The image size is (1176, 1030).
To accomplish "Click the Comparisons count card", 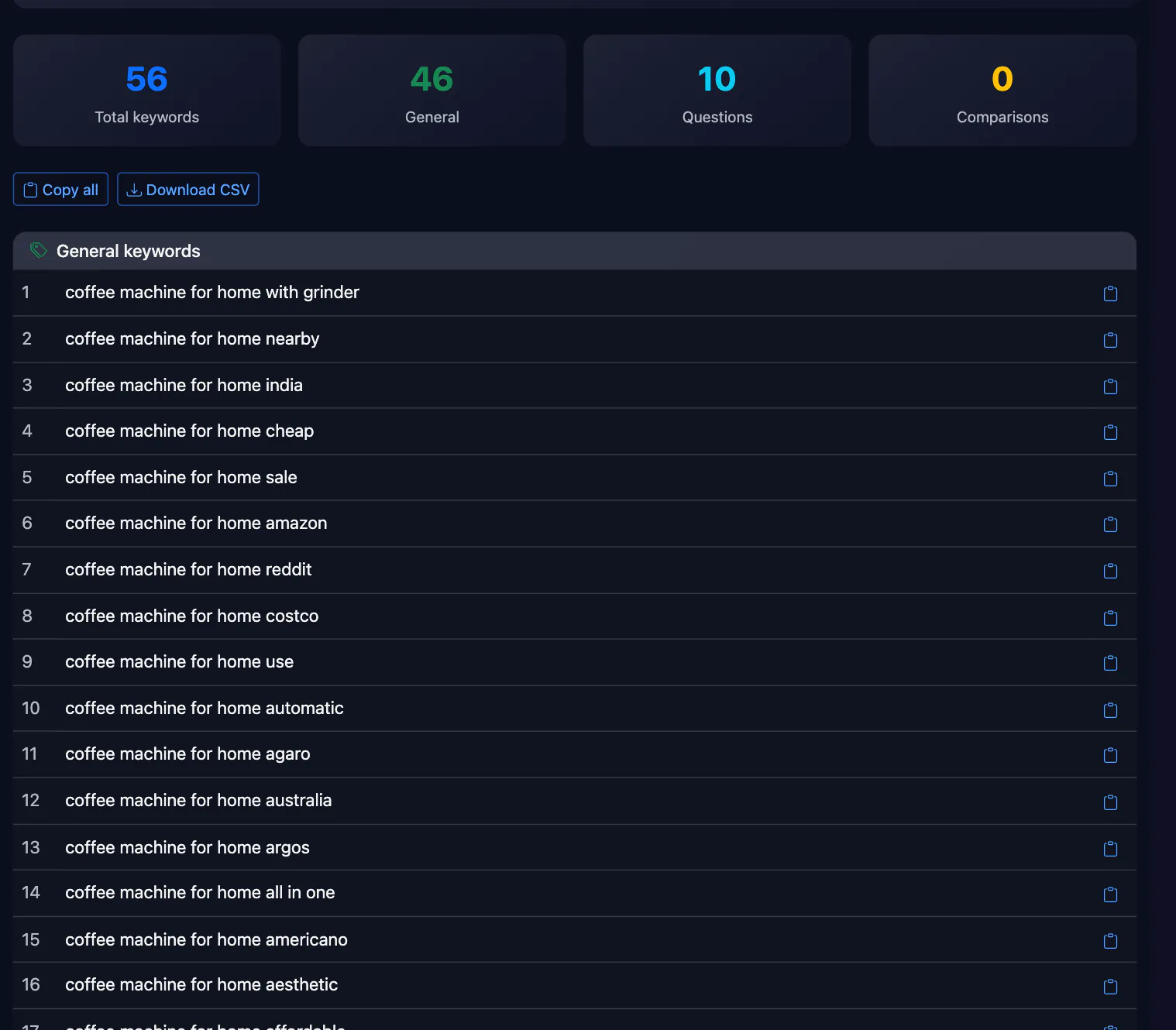I will pos(1002,91).
